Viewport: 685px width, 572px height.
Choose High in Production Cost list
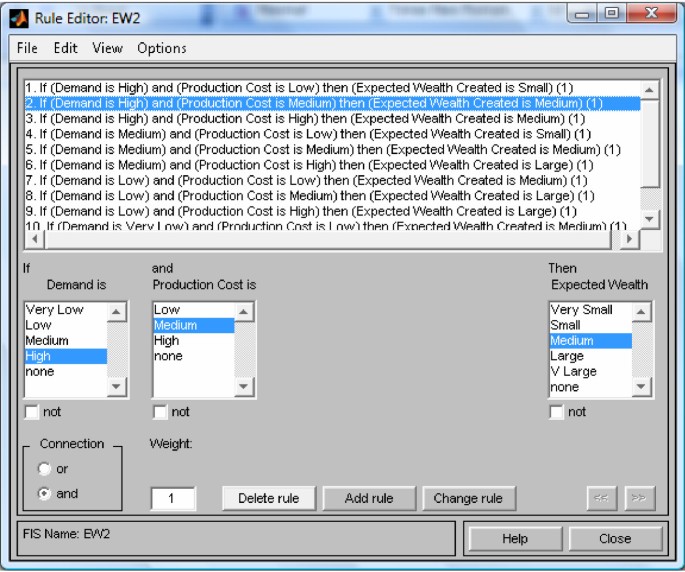click(x=194, y=341)
